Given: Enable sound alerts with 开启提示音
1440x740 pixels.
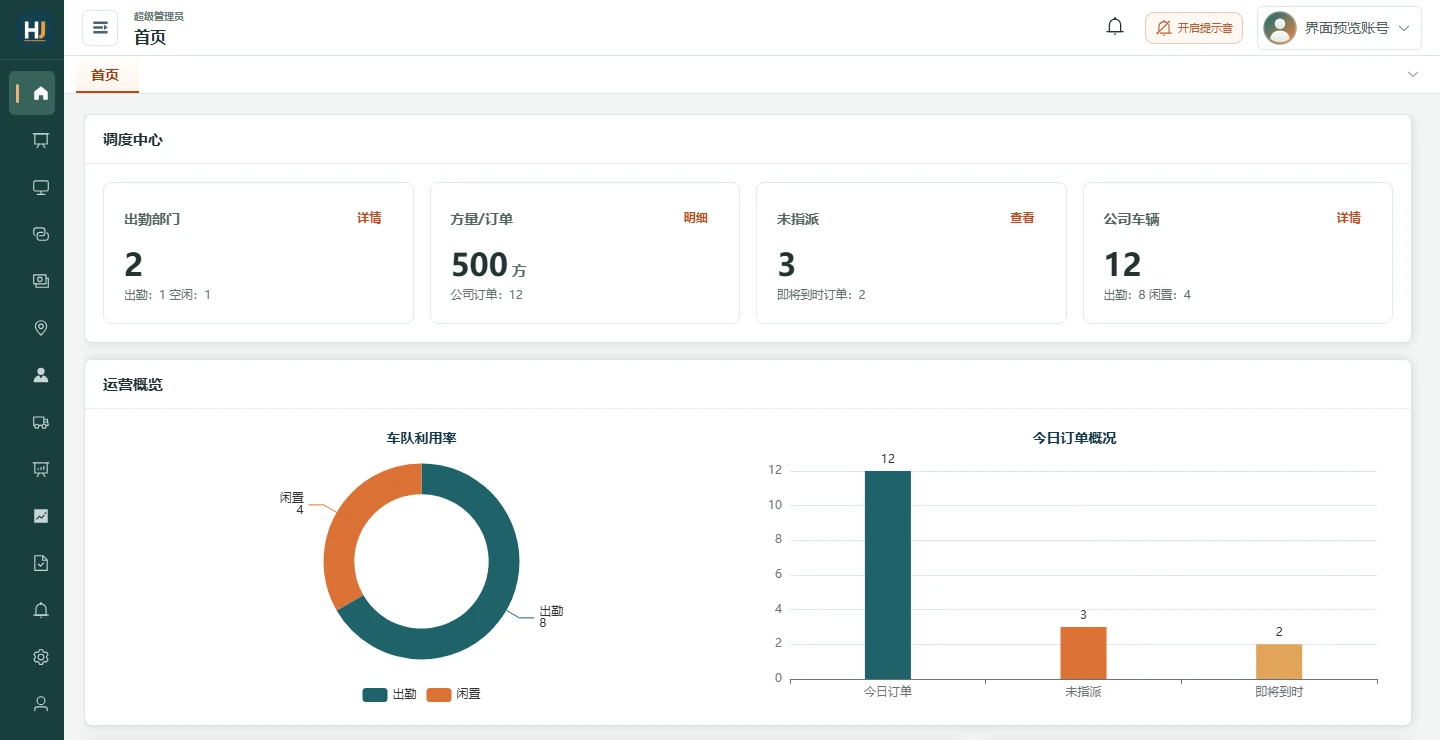Looking at the screenshot, I should [1194, 28].
